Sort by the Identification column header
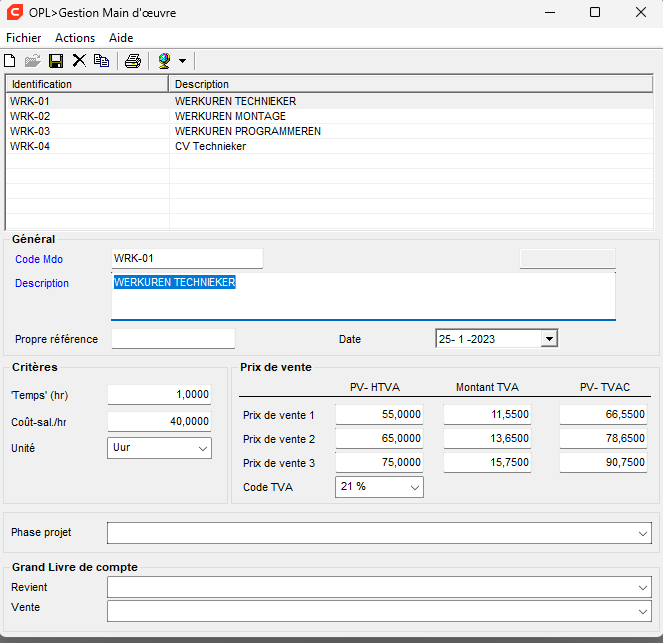Viewport: 663px width, 643px height. [87, 84]
